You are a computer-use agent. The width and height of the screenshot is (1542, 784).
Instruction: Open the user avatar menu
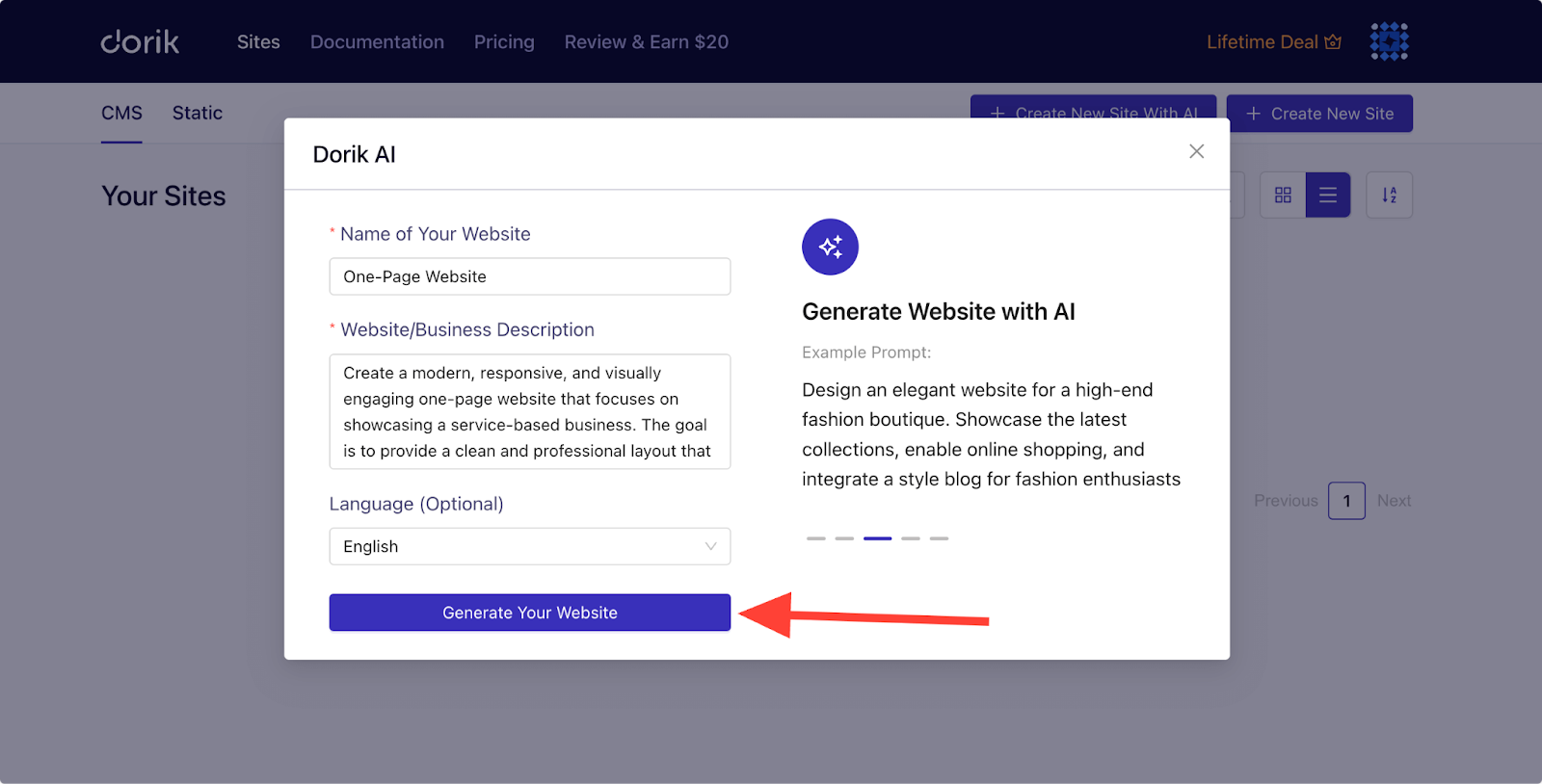pos(1389,41)
